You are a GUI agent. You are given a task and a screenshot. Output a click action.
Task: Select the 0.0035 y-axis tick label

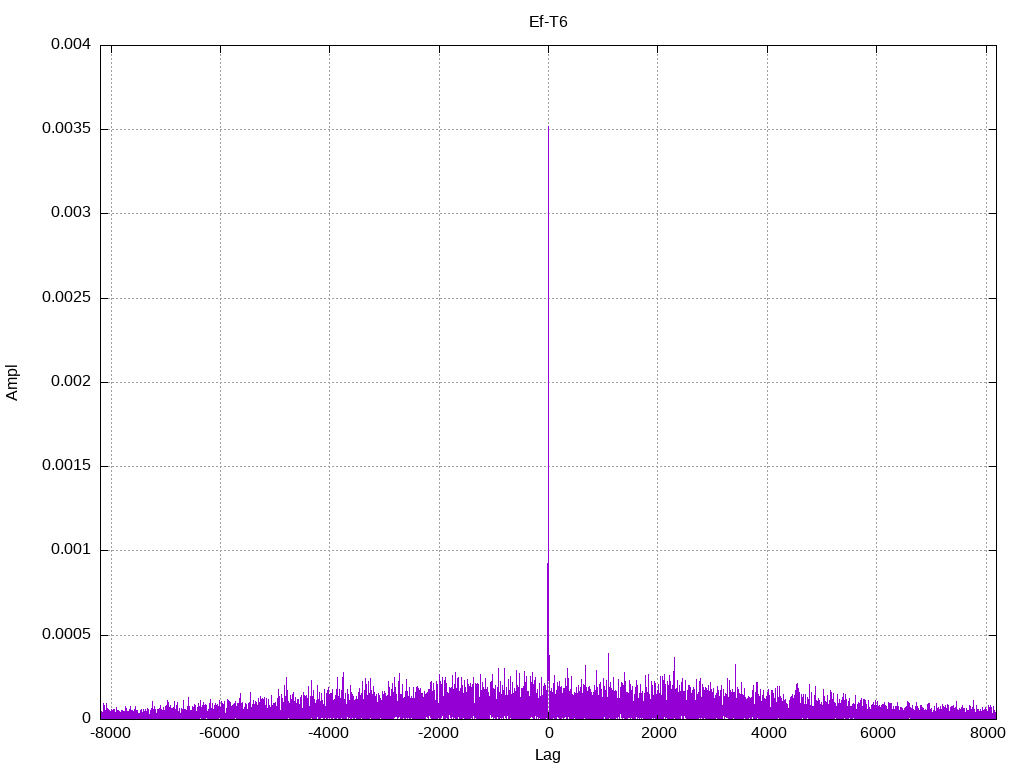[x=66, y=129]
